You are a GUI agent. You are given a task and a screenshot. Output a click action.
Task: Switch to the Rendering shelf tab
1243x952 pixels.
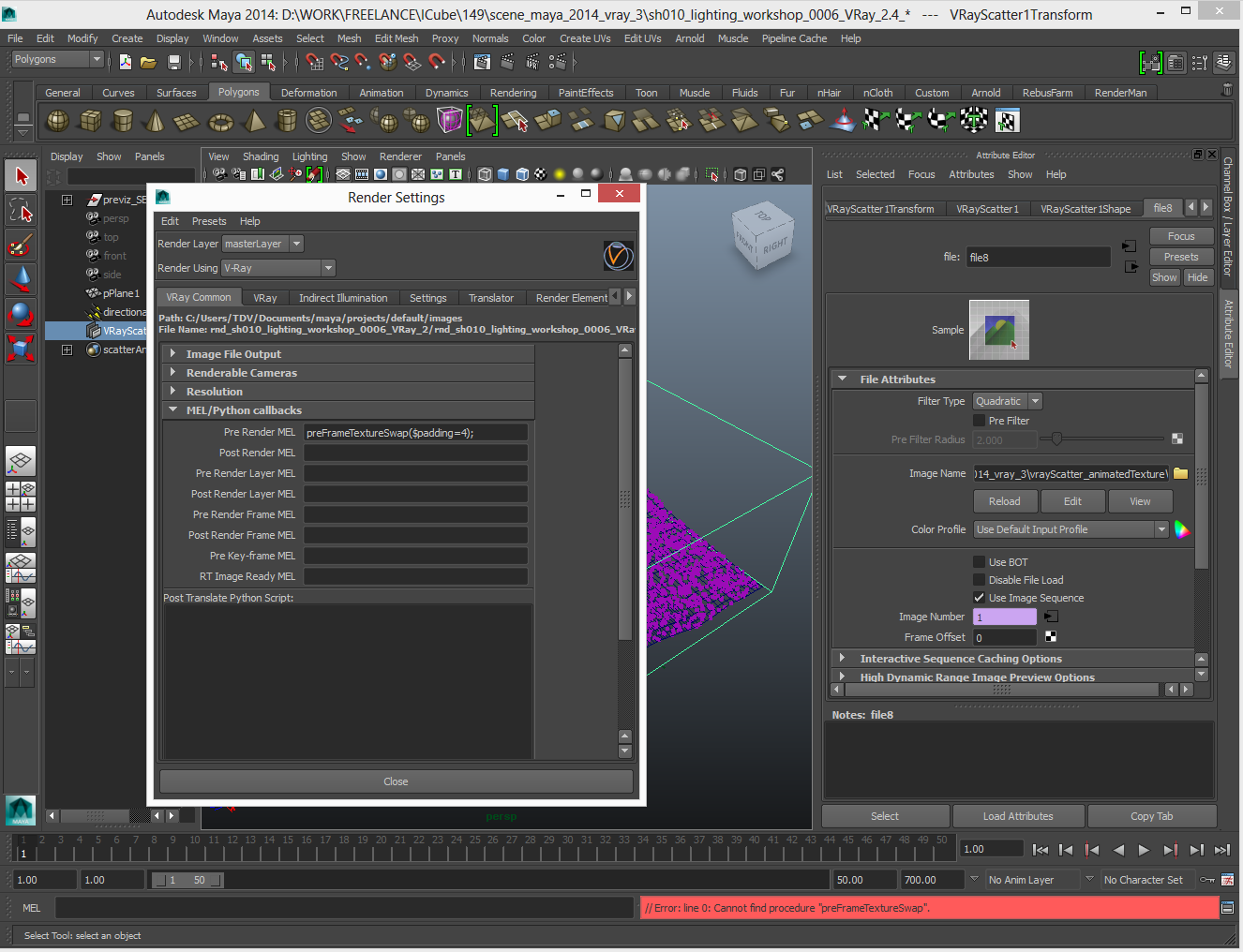click(x=513, y=93)
